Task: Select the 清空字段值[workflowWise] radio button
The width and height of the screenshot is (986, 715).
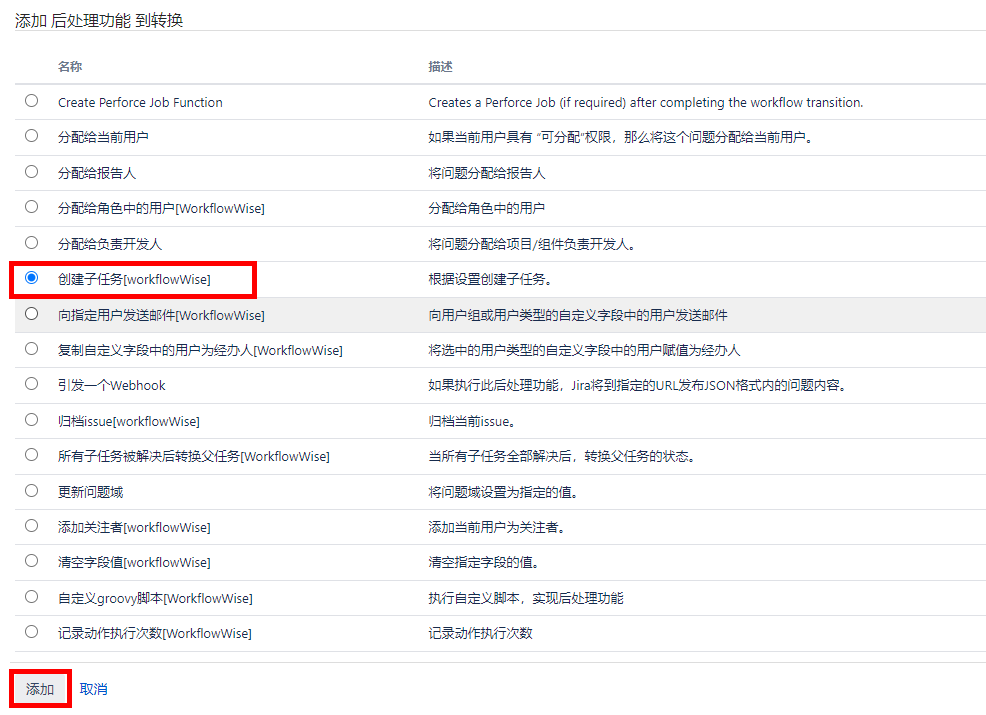Action: (x=32, y=561)
